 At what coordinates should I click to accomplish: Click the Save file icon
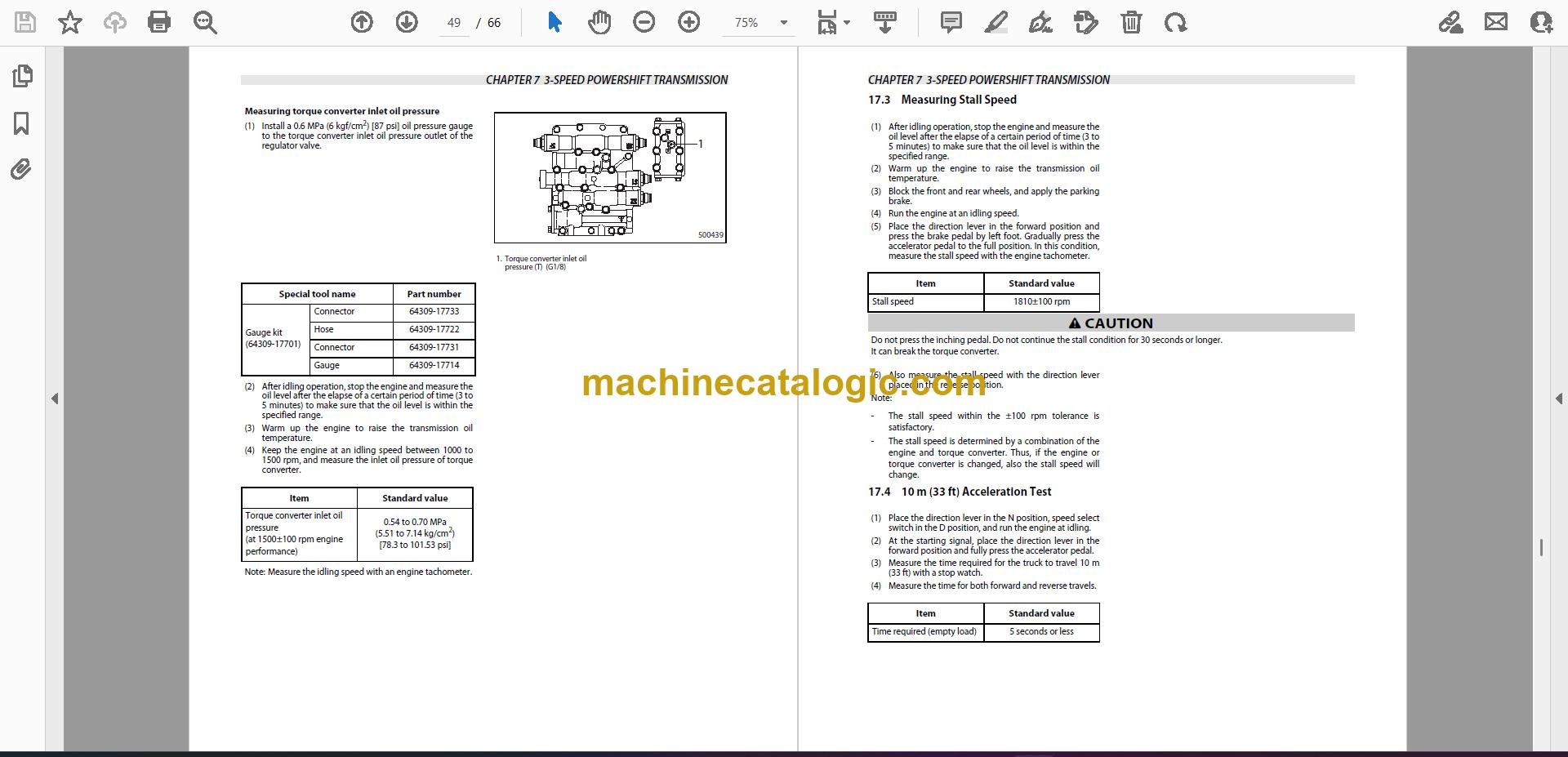pos(25,22)
